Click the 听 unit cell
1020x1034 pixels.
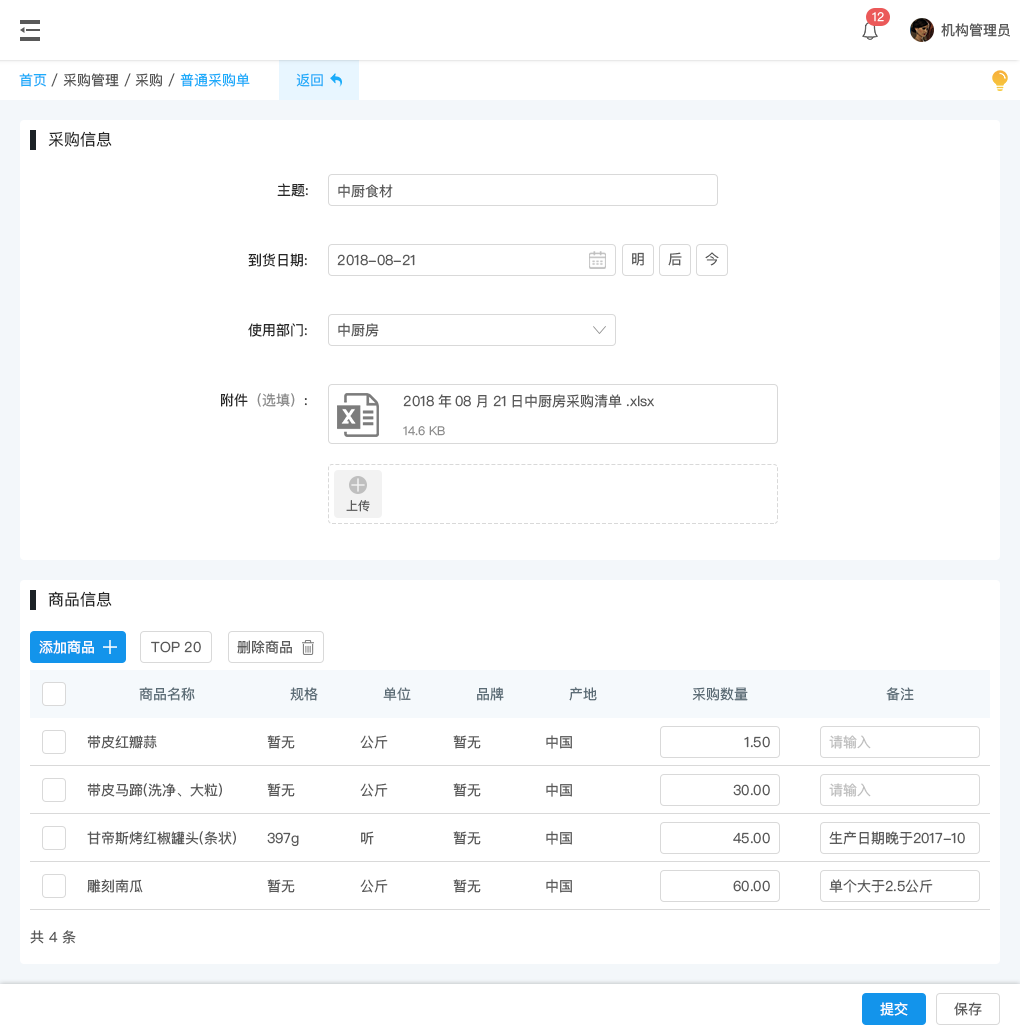[367, 838]
